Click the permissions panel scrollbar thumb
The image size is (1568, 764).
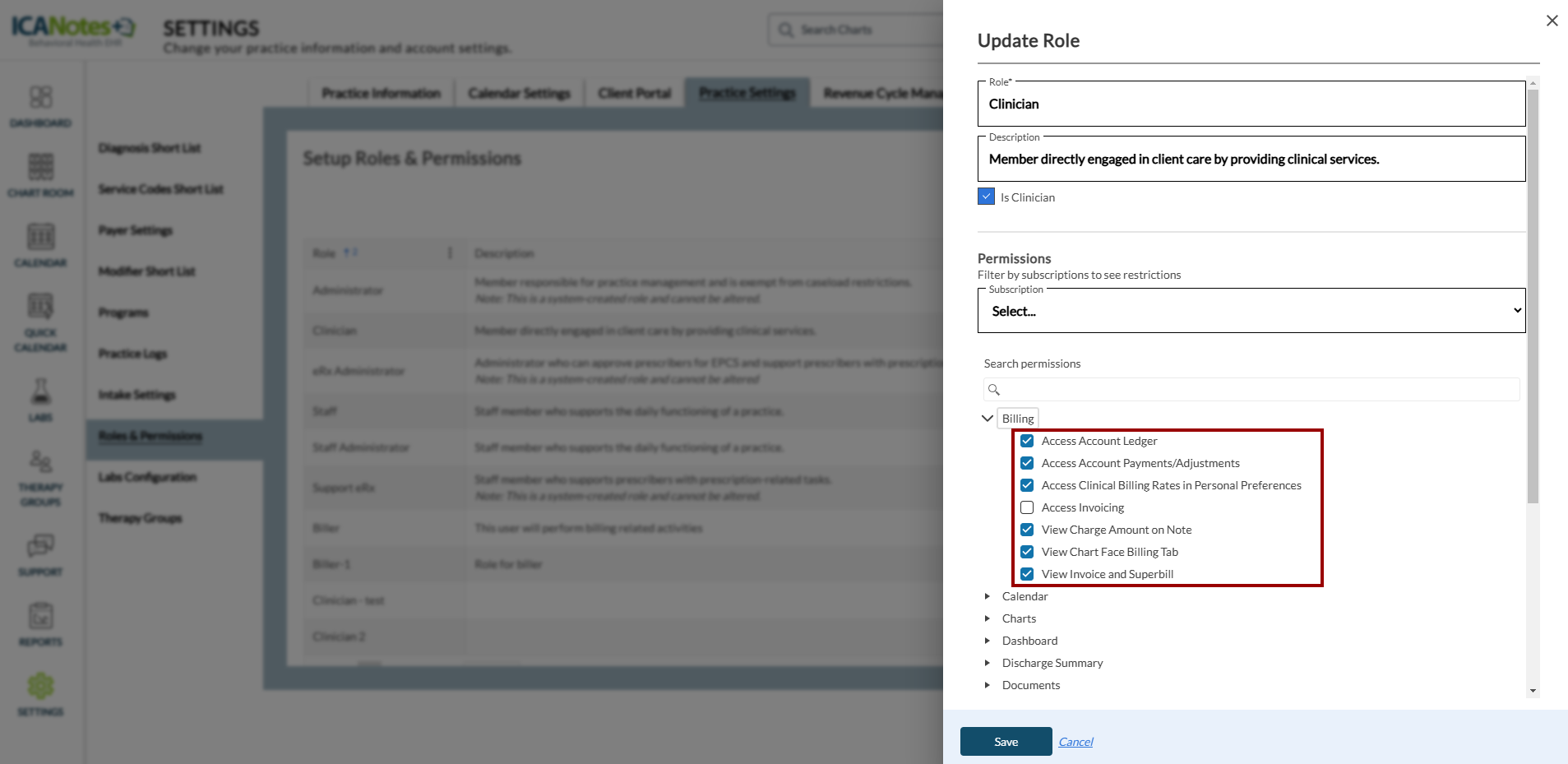[x=1533, y=296]
